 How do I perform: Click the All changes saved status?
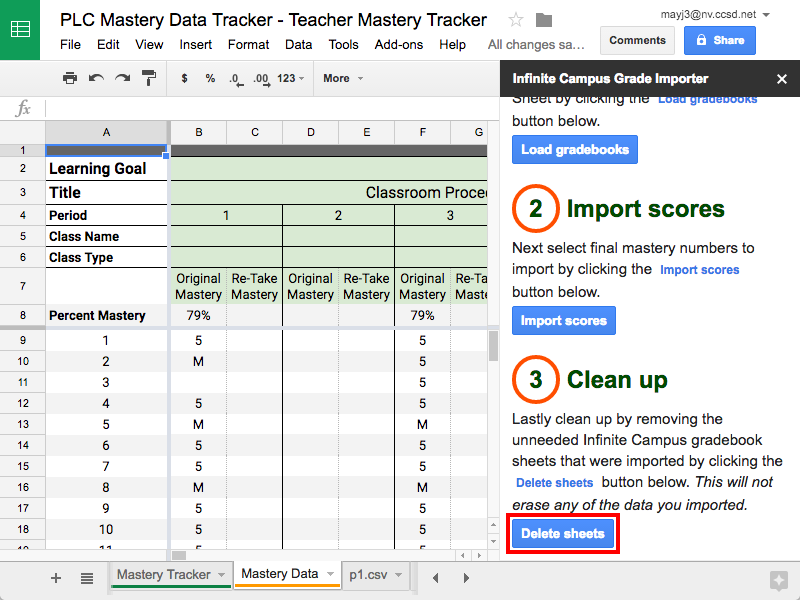pos(536,45)
